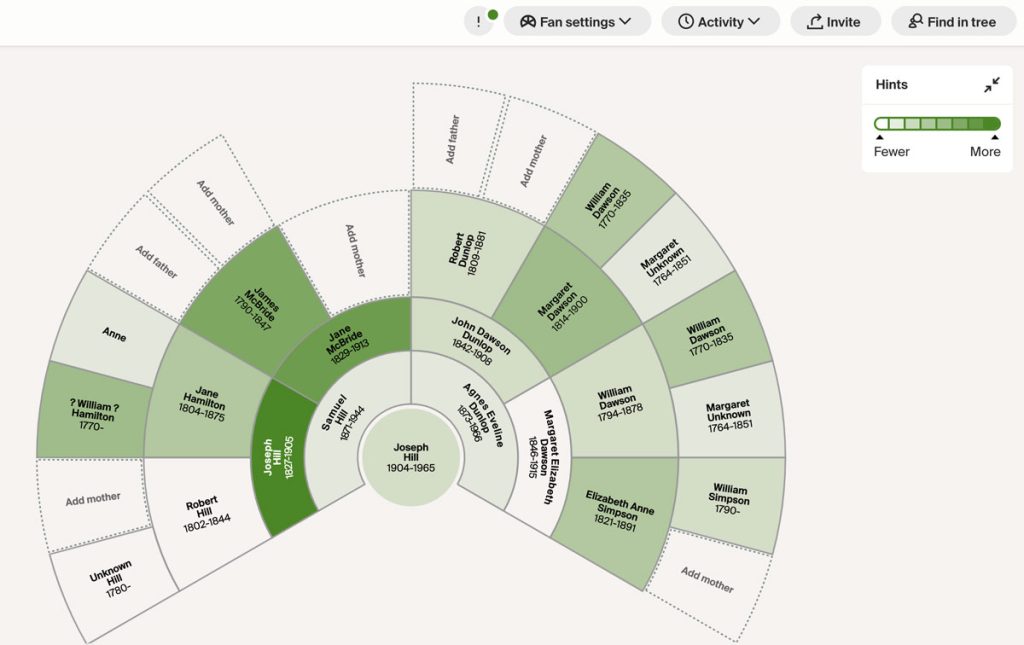Click the exclamation alert icon in the toolbar
The height and width of the screenshot is (645, 1024).
tap(477, 21)
